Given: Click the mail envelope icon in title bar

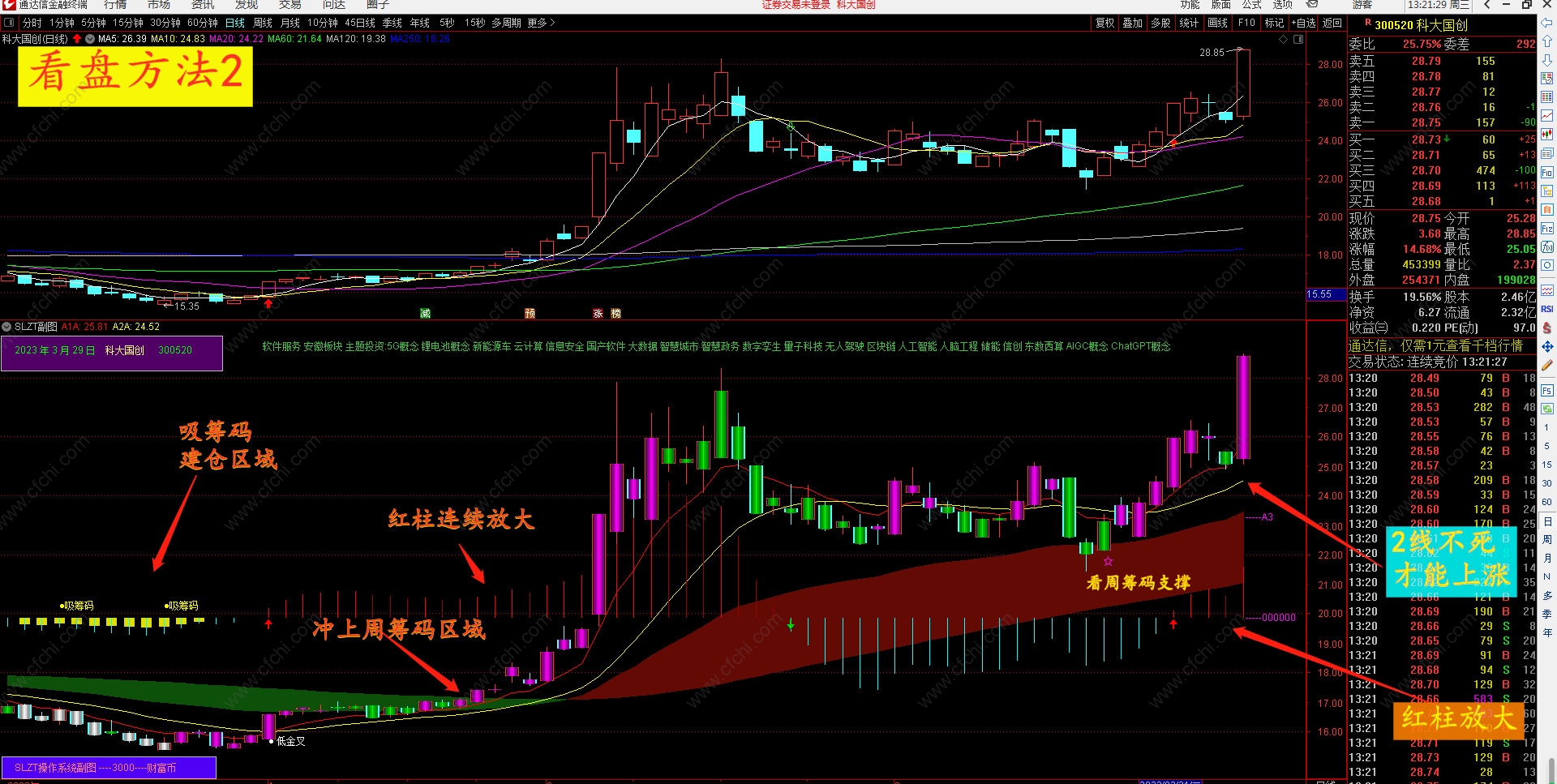Looking at the screenshot, I should (1312, 5).
